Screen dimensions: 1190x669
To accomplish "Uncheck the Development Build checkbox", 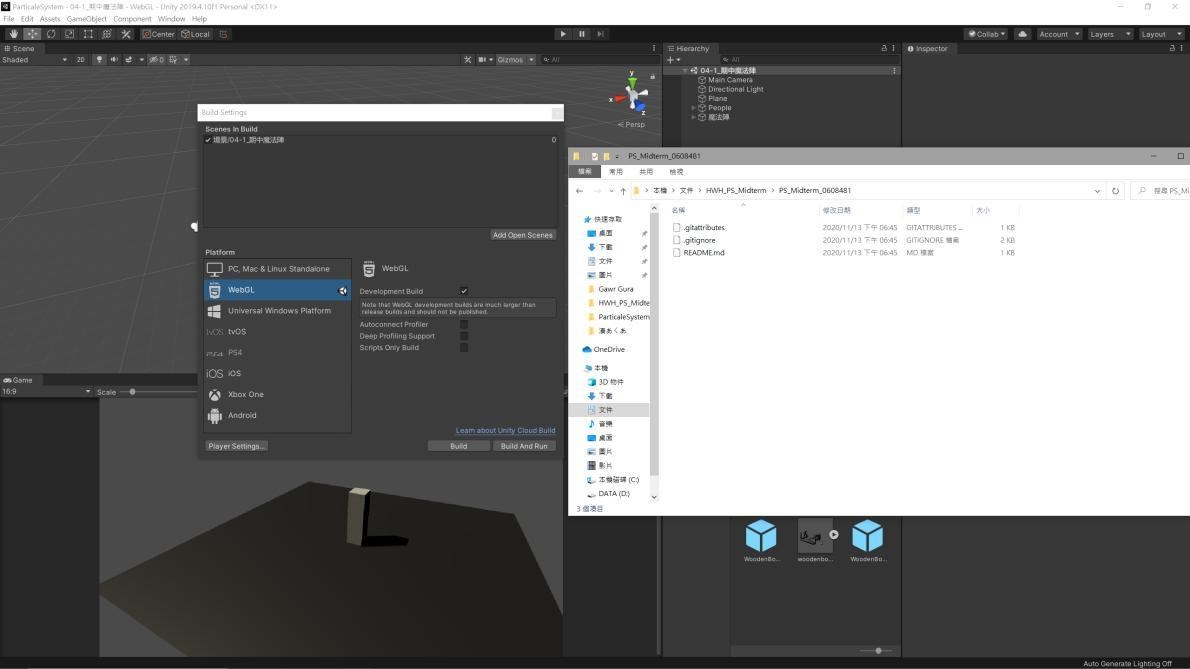I will click(464, 291).
